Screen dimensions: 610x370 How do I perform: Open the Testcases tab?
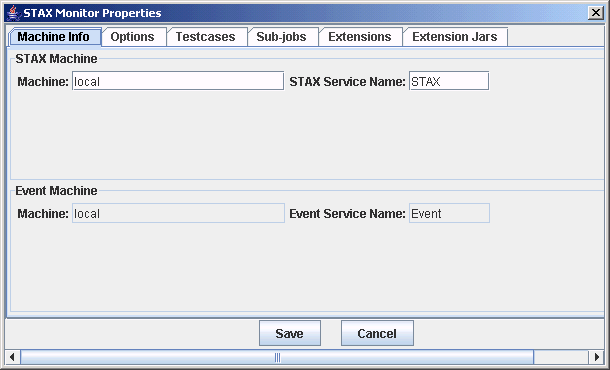(207, 37)
